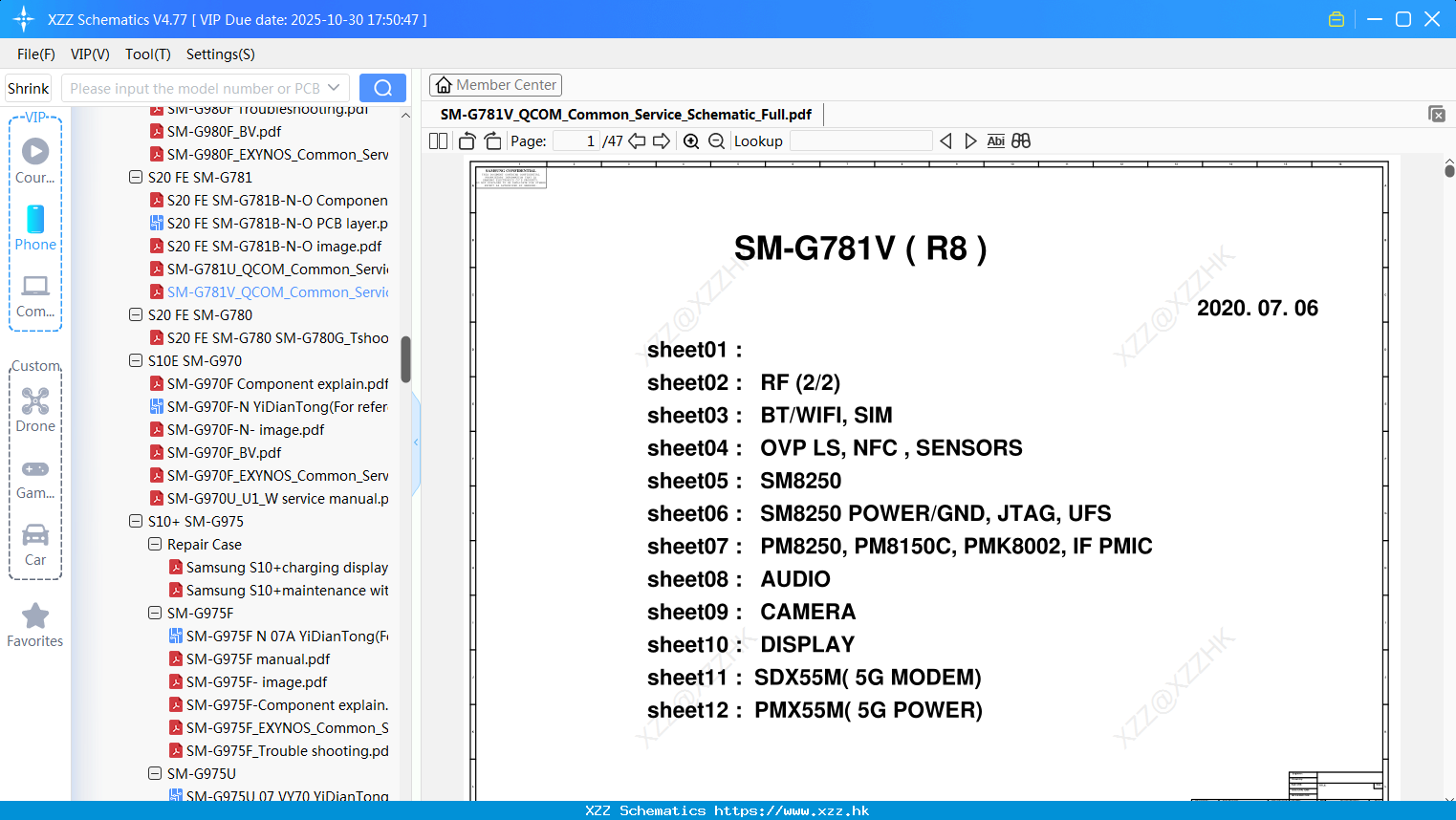Collapse the S20 FE SM-G781 node
Viewport: 1456px width, 820px height.
136,177
